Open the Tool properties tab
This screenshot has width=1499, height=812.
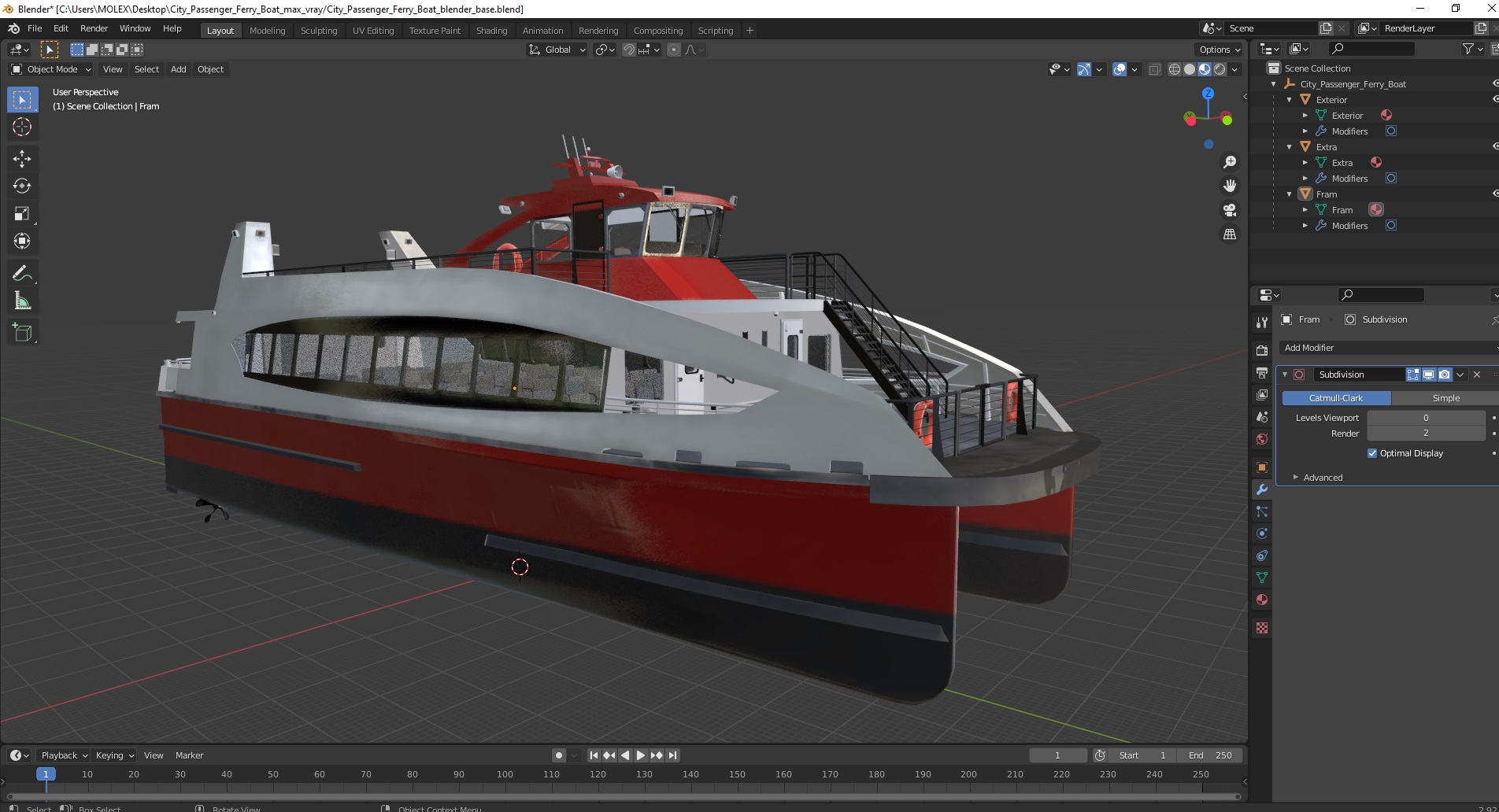[1262, 323]
